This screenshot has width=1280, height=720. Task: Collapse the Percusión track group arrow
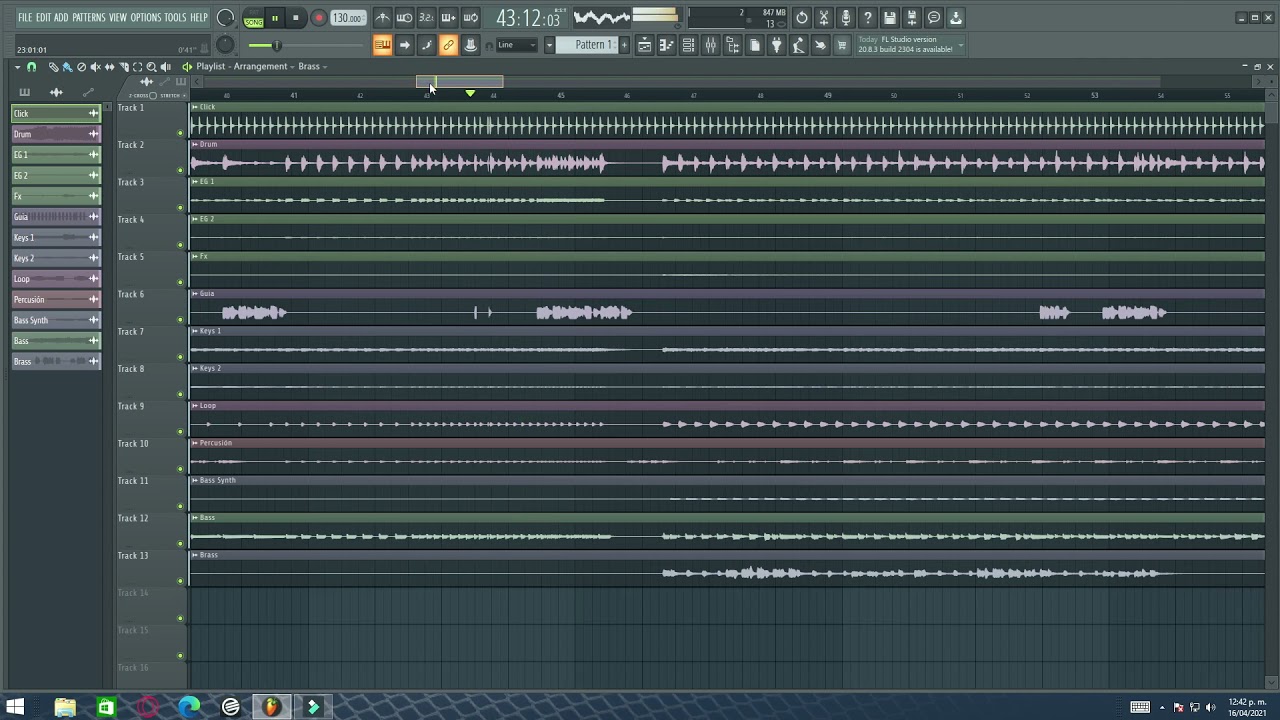point(195,443)
